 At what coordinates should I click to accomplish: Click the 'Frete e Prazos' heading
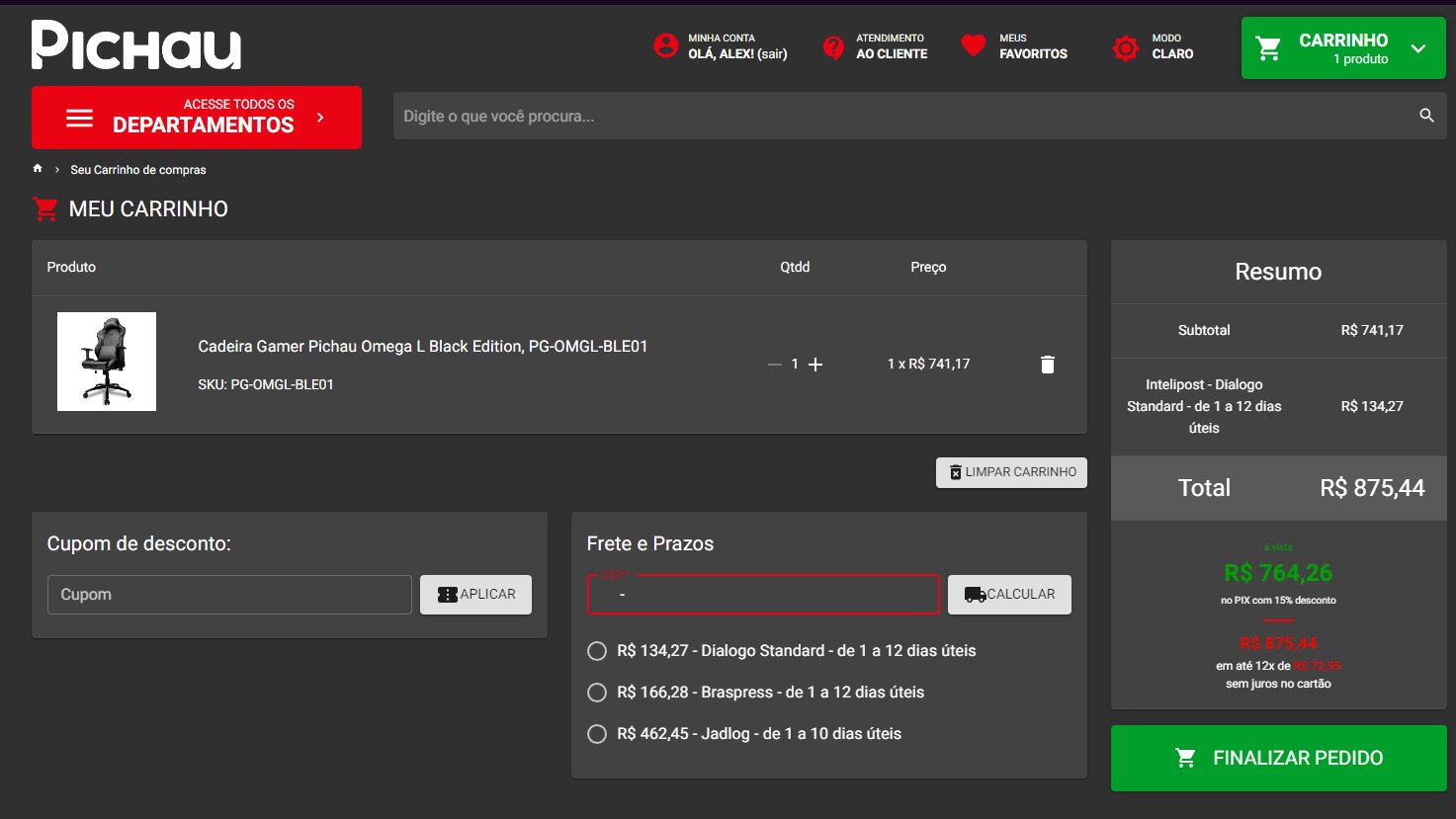tap(649, 543)
